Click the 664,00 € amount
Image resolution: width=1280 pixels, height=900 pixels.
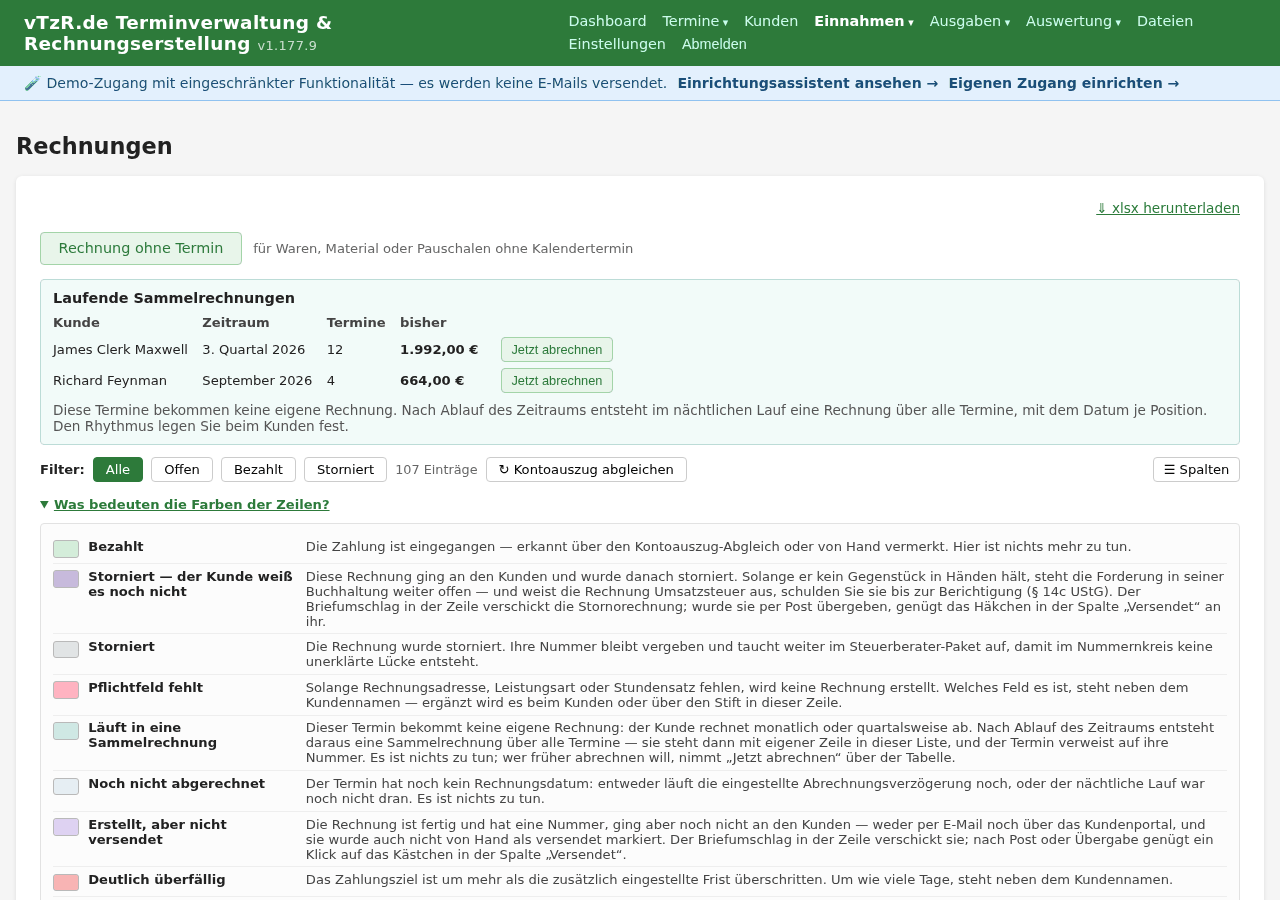[x=432, y=381]
